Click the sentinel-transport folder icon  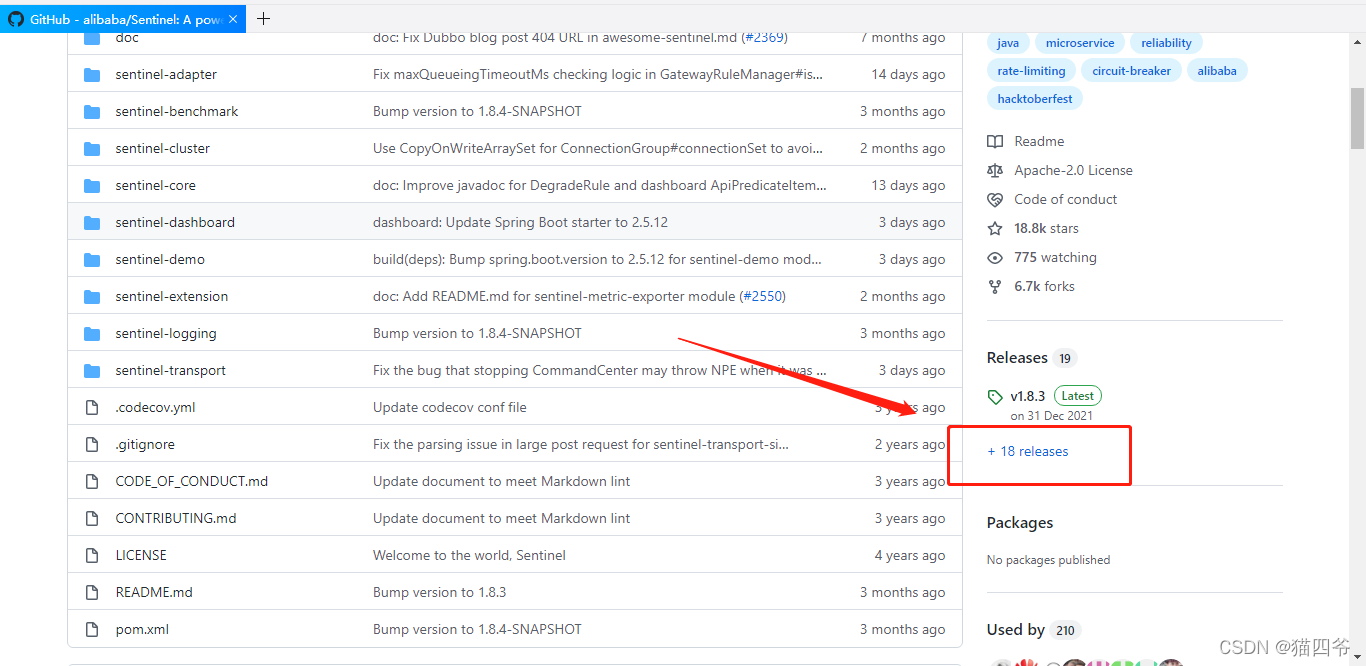click(92, 371)
